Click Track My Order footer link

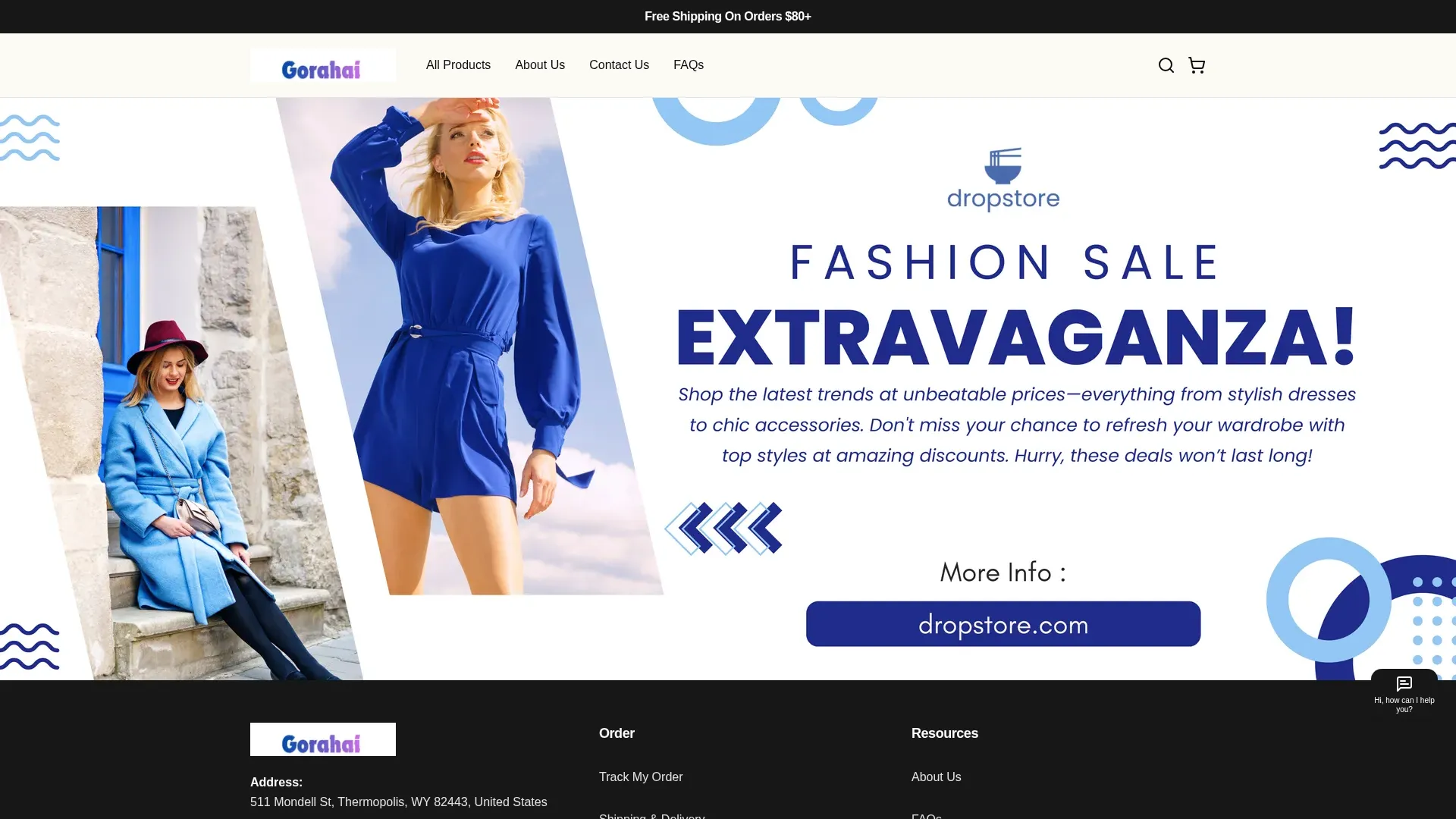[x=641, y=777]
